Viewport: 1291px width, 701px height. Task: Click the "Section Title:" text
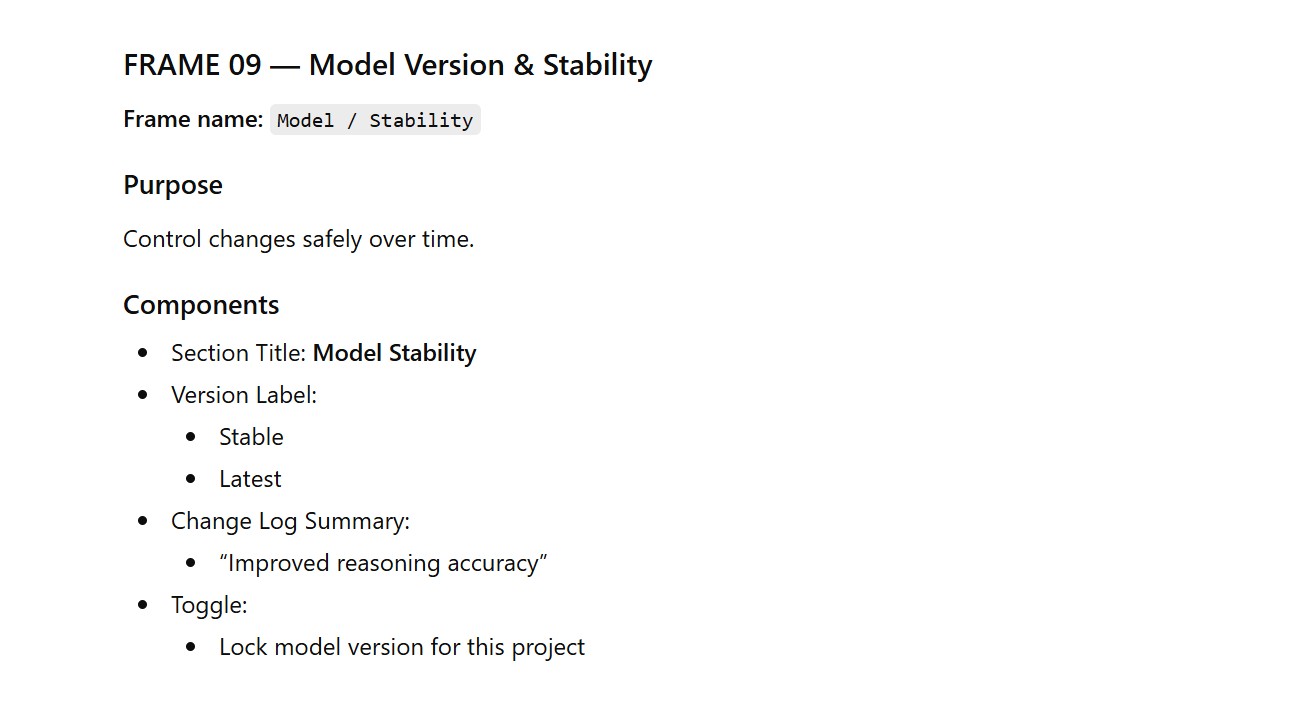click(x=239, y=353)
